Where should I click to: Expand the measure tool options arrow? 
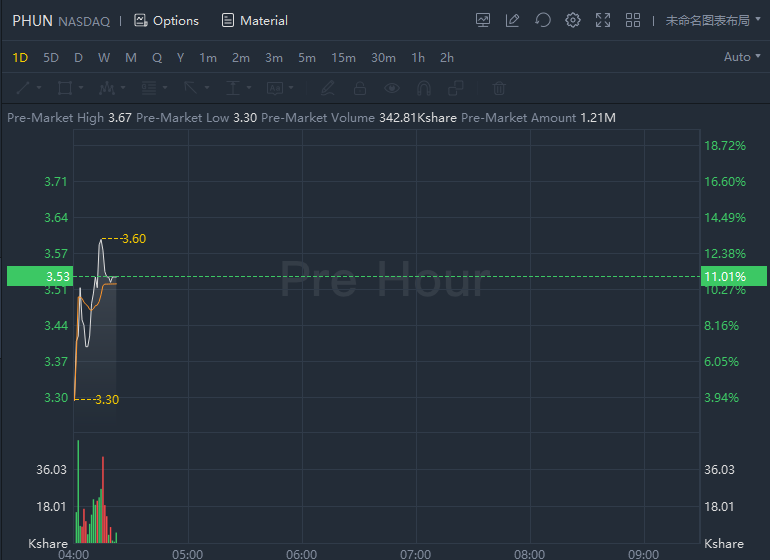click(249, 88)
